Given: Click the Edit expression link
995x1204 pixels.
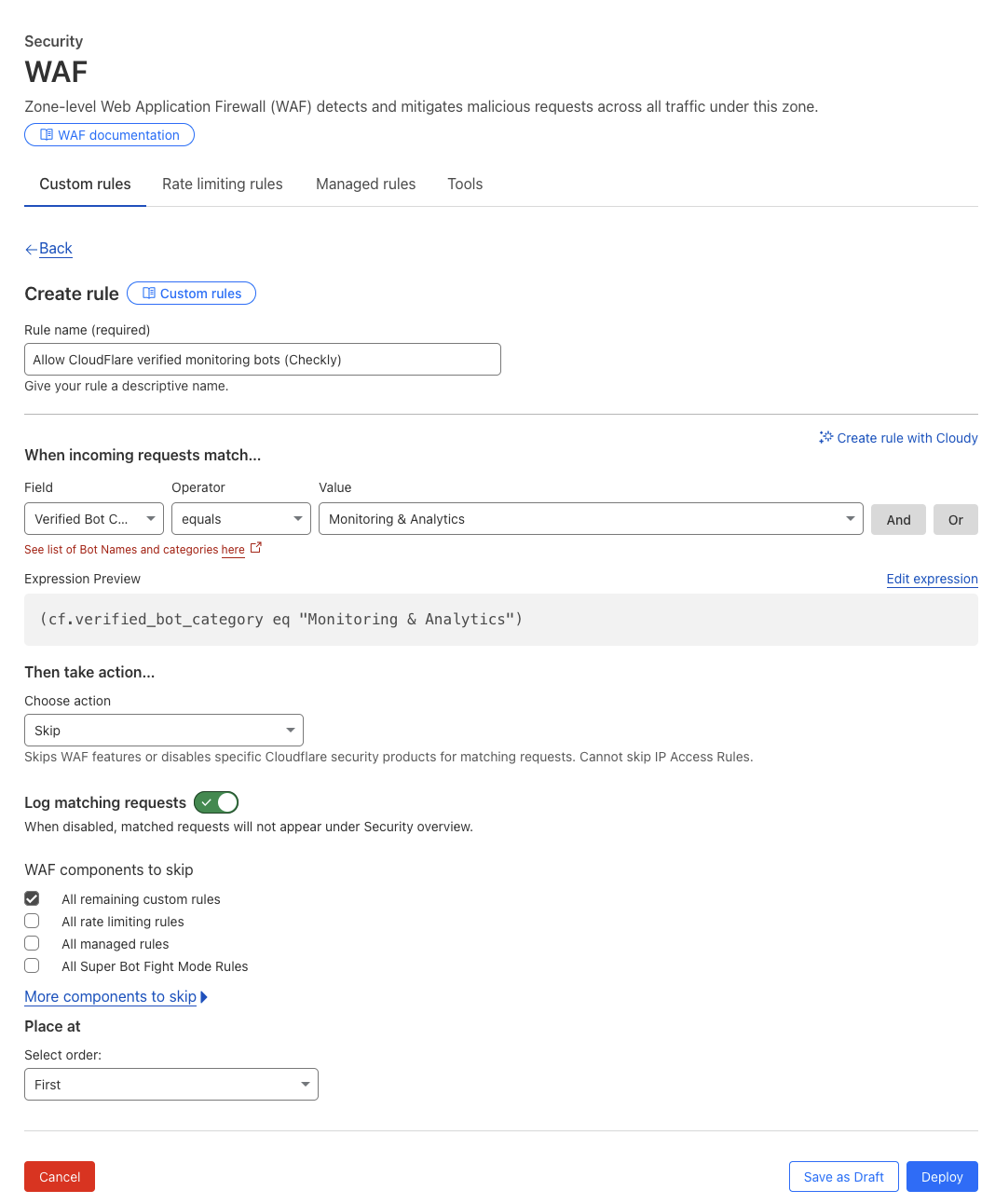Looking at the screenshot, I should pos(932,579).
